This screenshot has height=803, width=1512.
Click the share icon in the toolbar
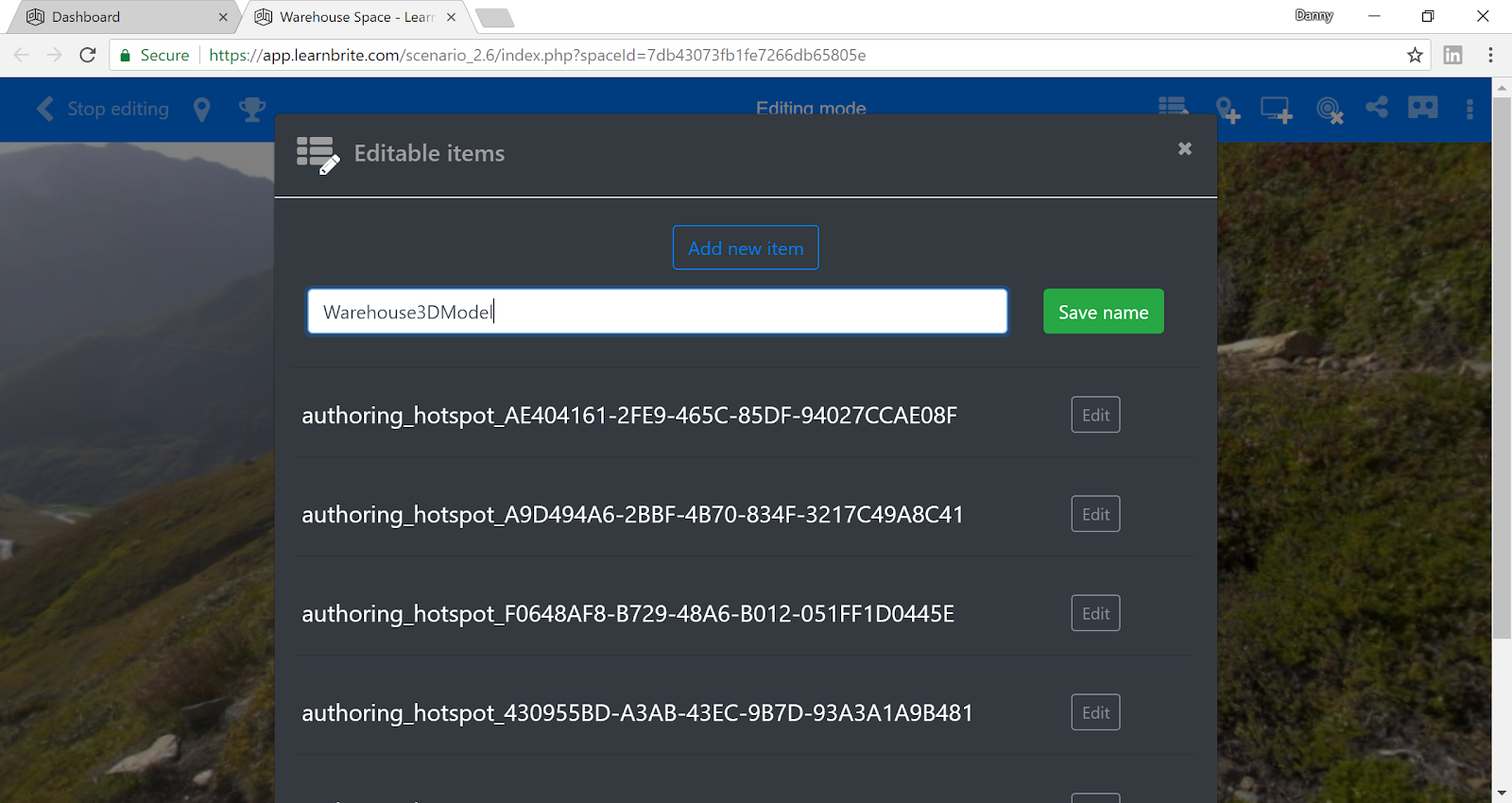(x=1377, y=107)
